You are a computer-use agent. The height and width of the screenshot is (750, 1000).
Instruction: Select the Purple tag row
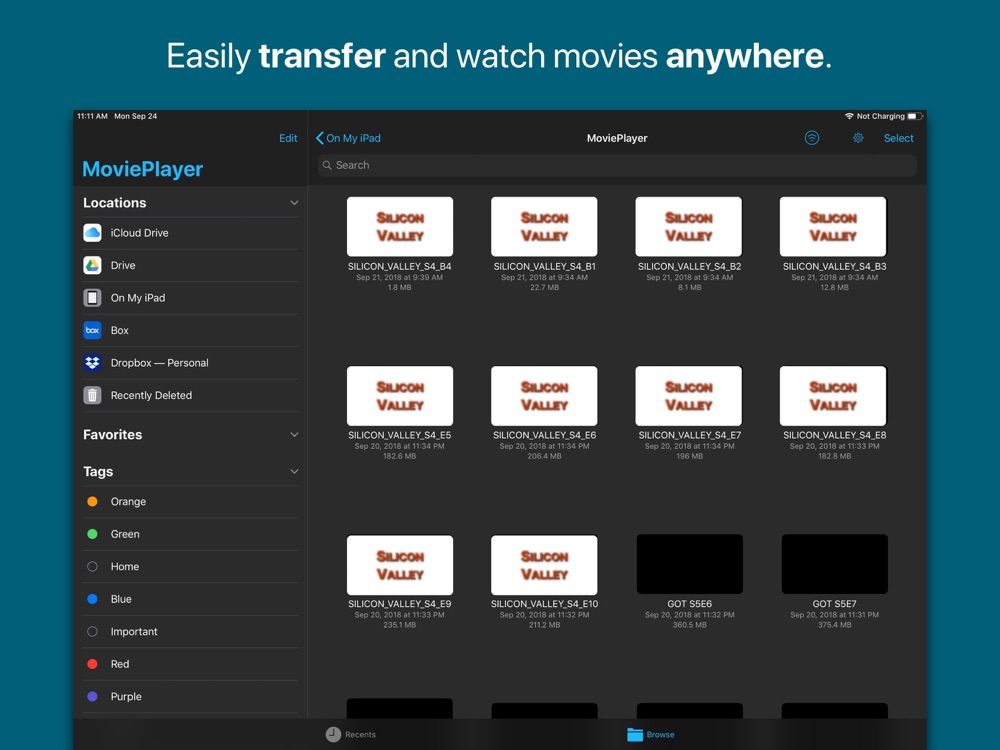click(x=190, y=696)
